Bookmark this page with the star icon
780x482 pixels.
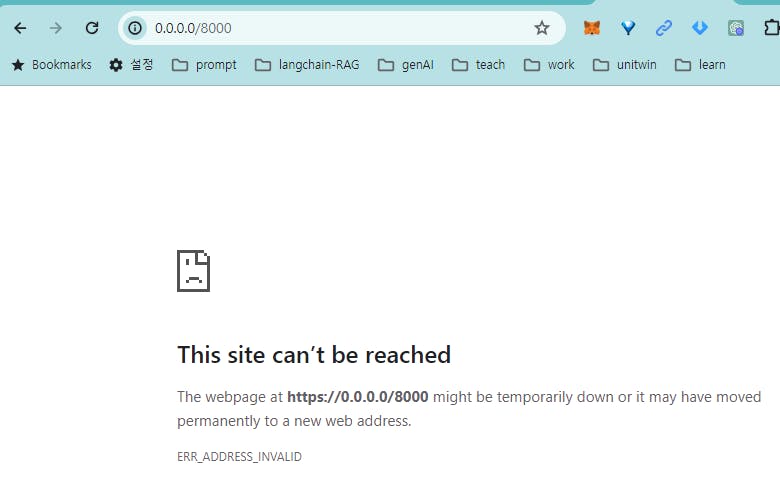point(542,28)
